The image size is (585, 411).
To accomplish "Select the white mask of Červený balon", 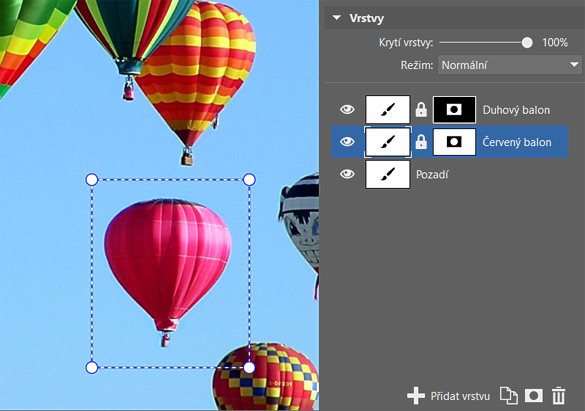I will 454,142.
